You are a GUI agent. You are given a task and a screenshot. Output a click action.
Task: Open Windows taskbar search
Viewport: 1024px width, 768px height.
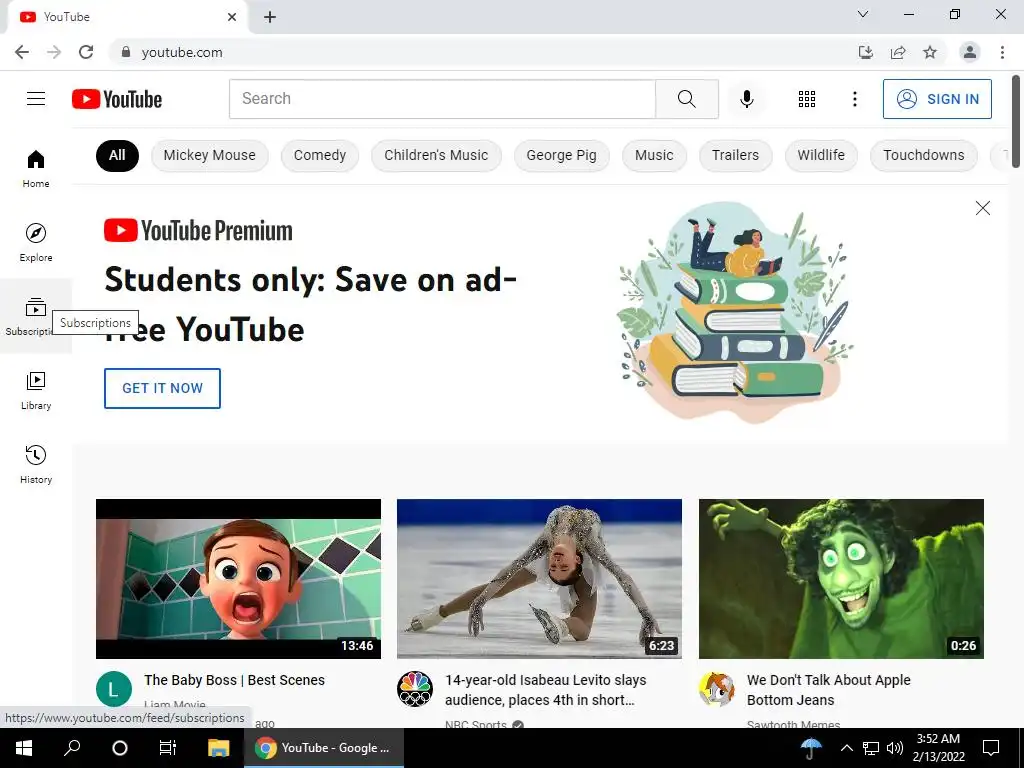pos(72,748)
